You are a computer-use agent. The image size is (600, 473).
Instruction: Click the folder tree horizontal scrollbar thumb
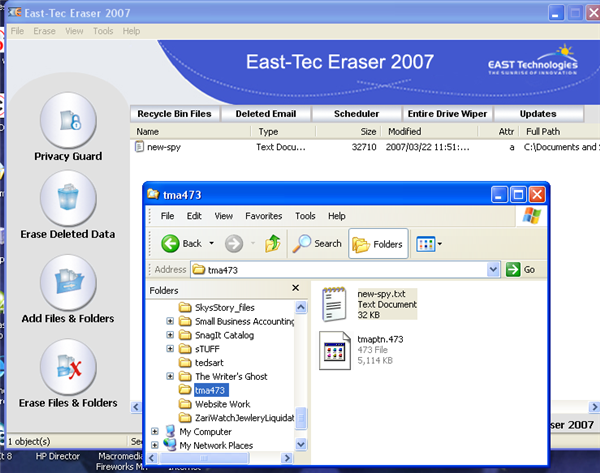204,458
